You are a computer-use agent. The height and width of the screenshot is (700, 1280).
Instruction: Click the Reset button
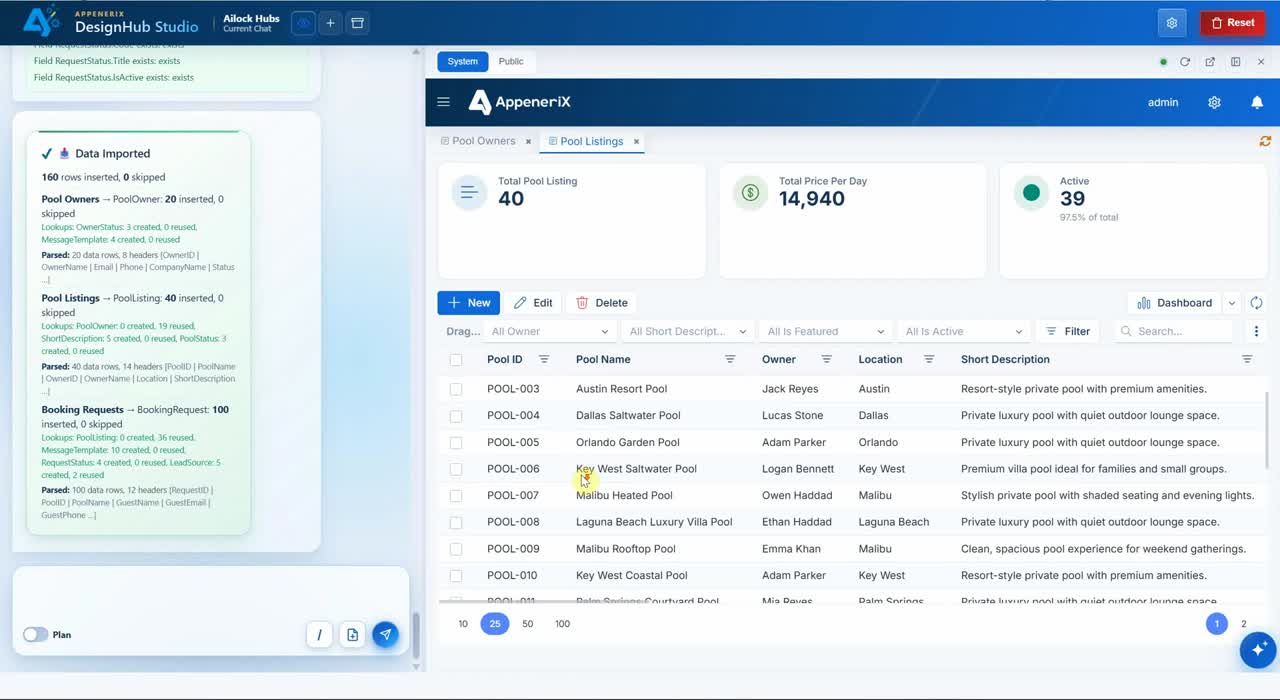coord(1233,23)
